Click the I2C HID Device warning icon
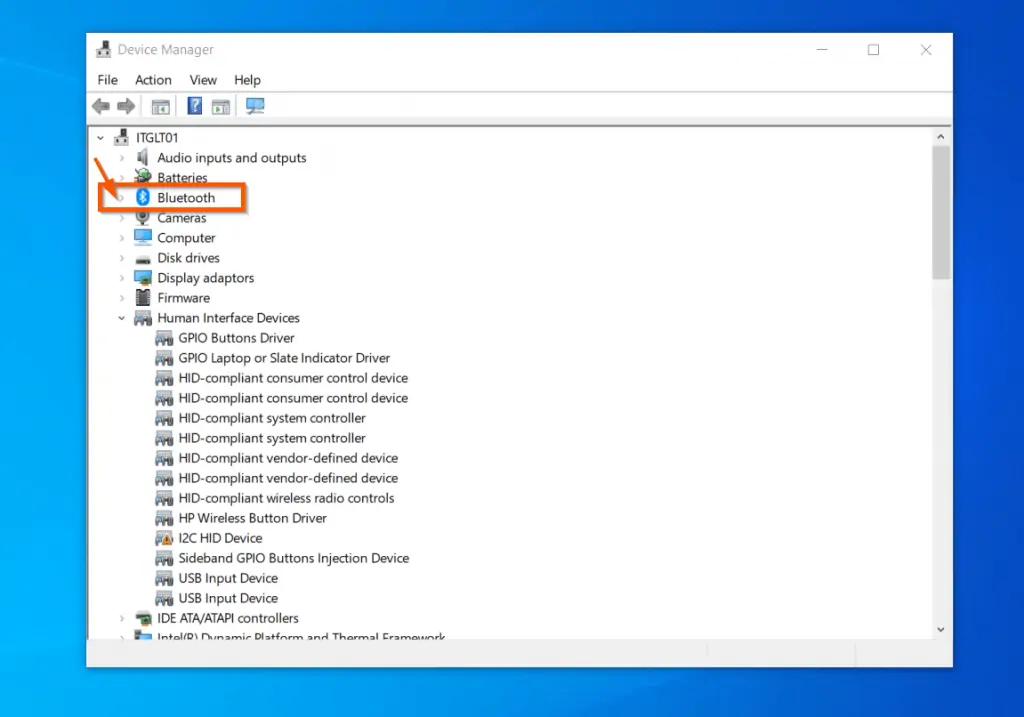 click(x=164, y=538)
